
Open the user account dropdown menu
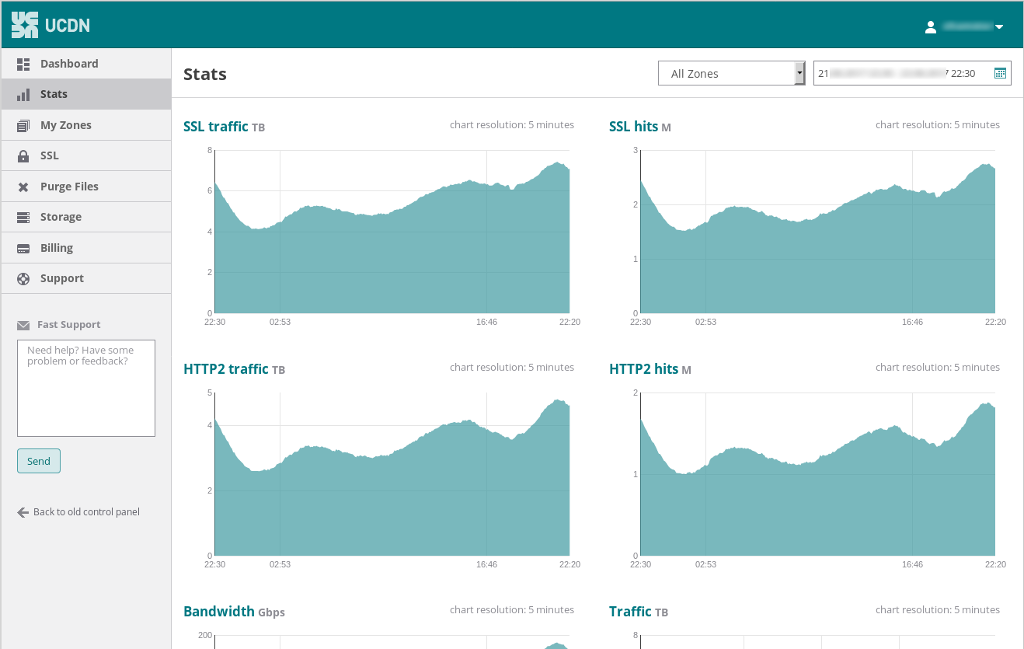click(965, 27)
